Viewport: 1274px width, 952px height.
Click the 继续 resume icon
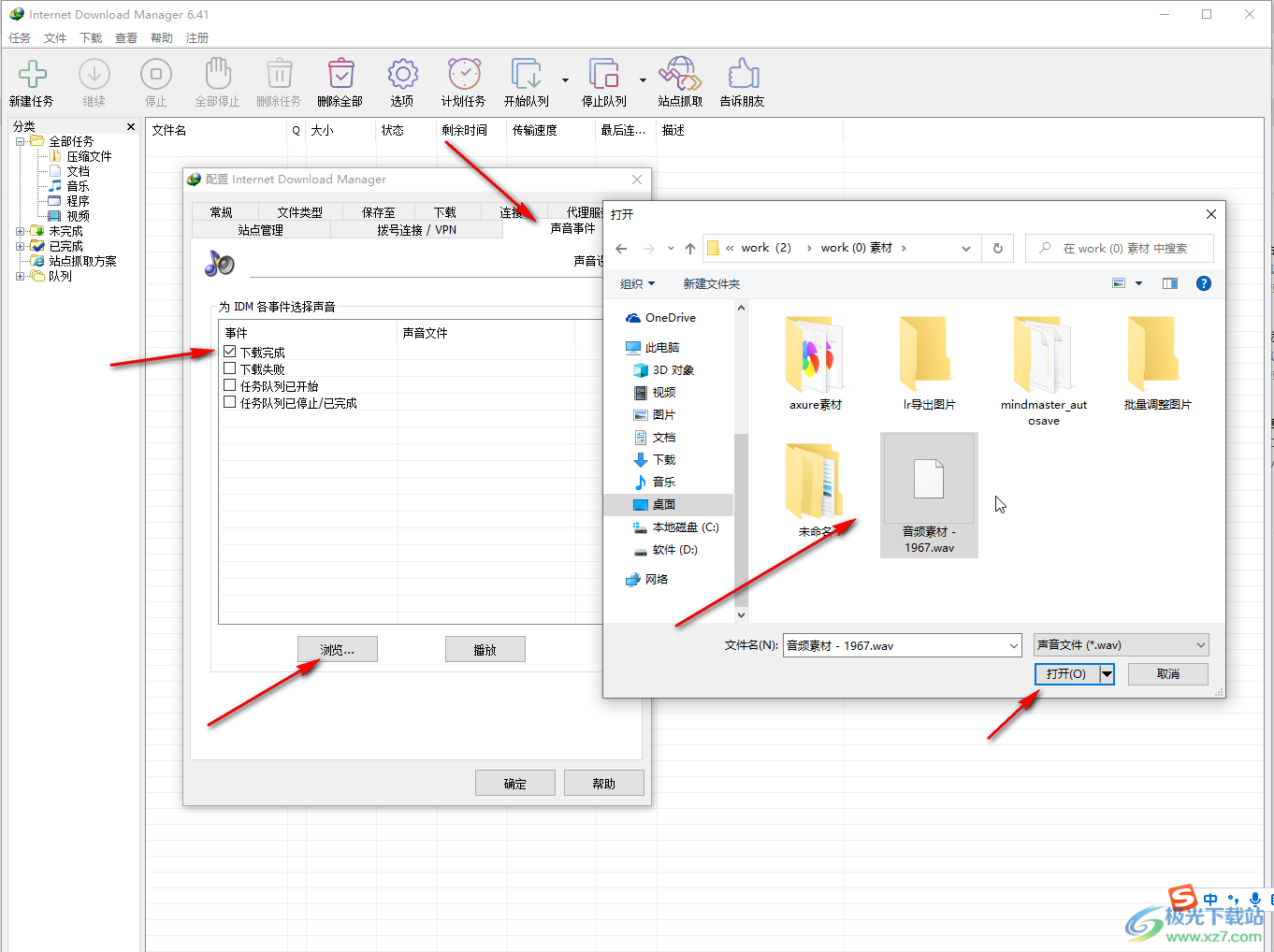94,74
